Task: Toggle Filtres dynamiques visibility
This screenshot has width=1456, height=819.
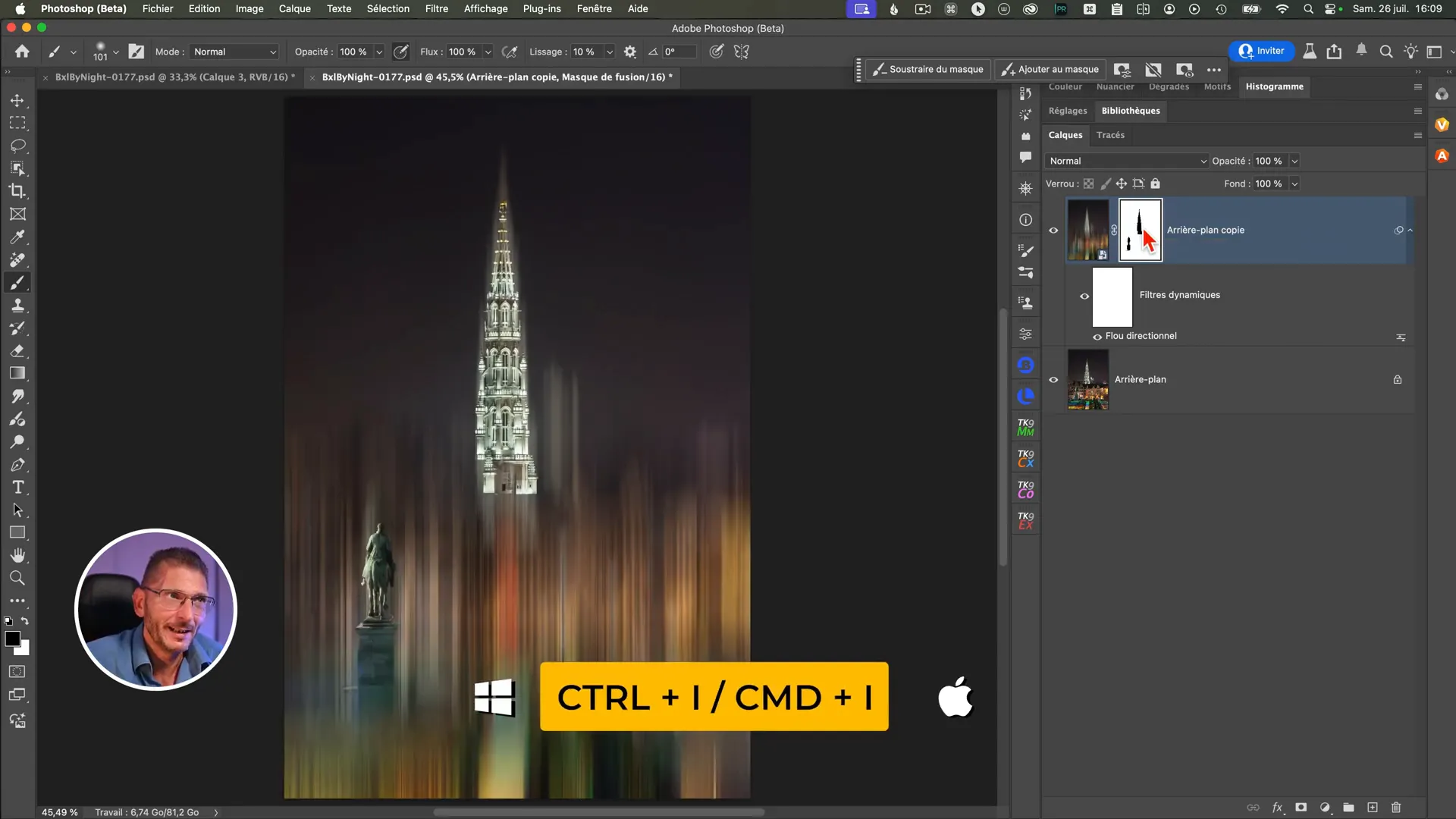Action: pos(1084,297)
